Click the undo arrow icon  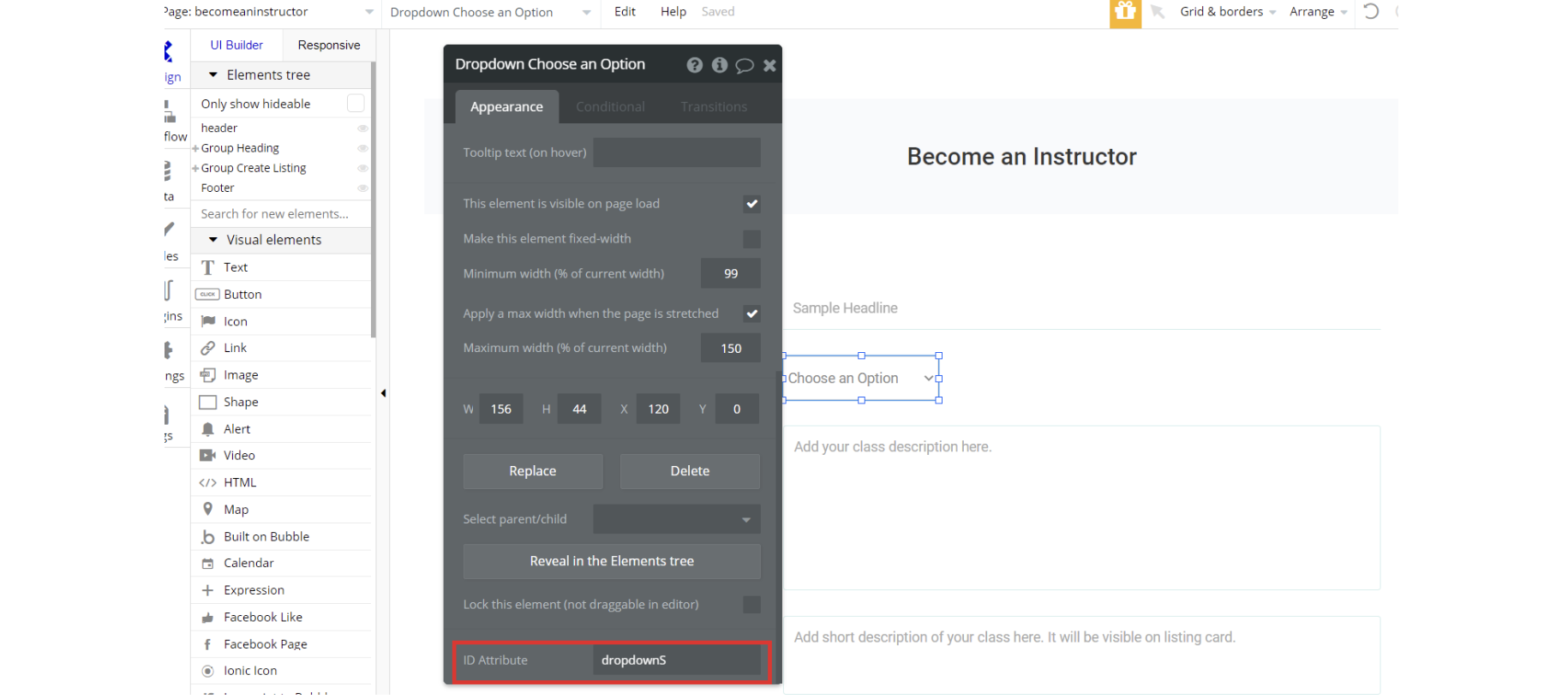(1371, 12)
